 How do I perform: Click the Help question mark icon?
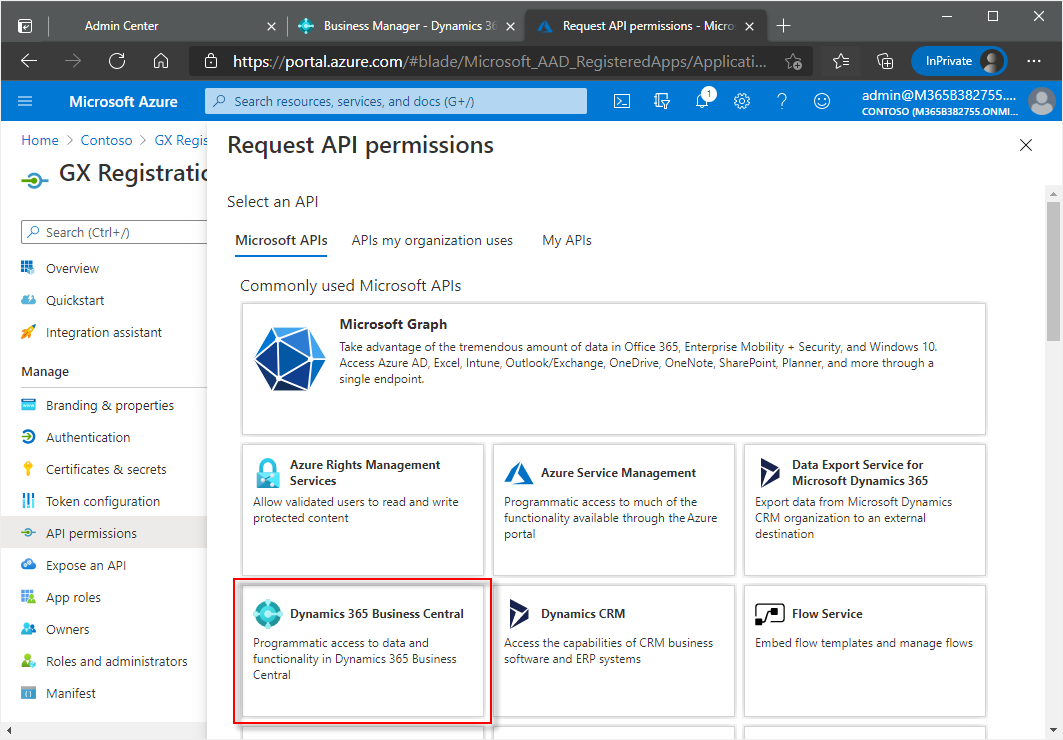coord(781,100)
